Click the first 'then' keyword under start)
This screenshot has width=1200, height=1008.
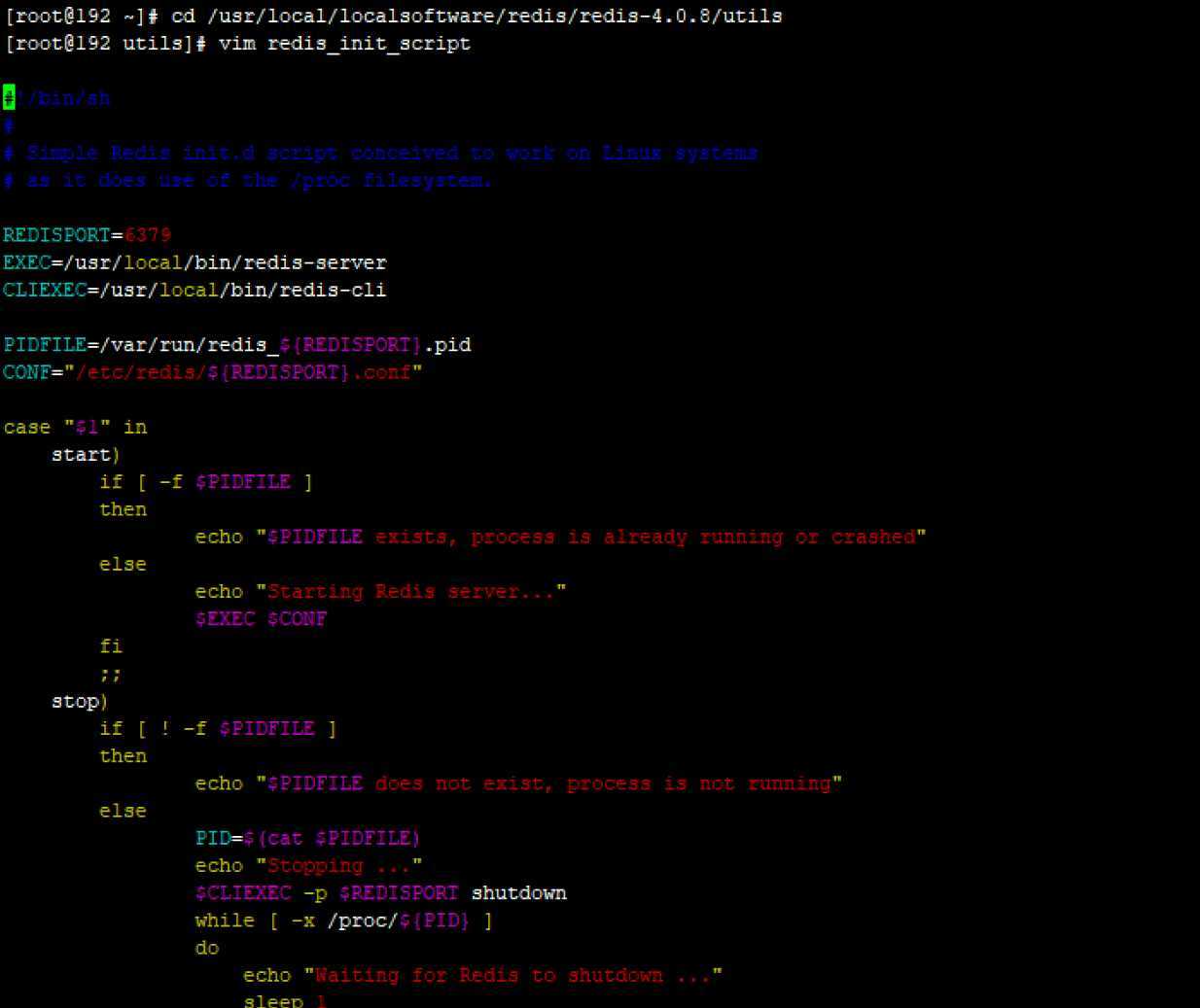pyautogui.click(x=123, y=509)
